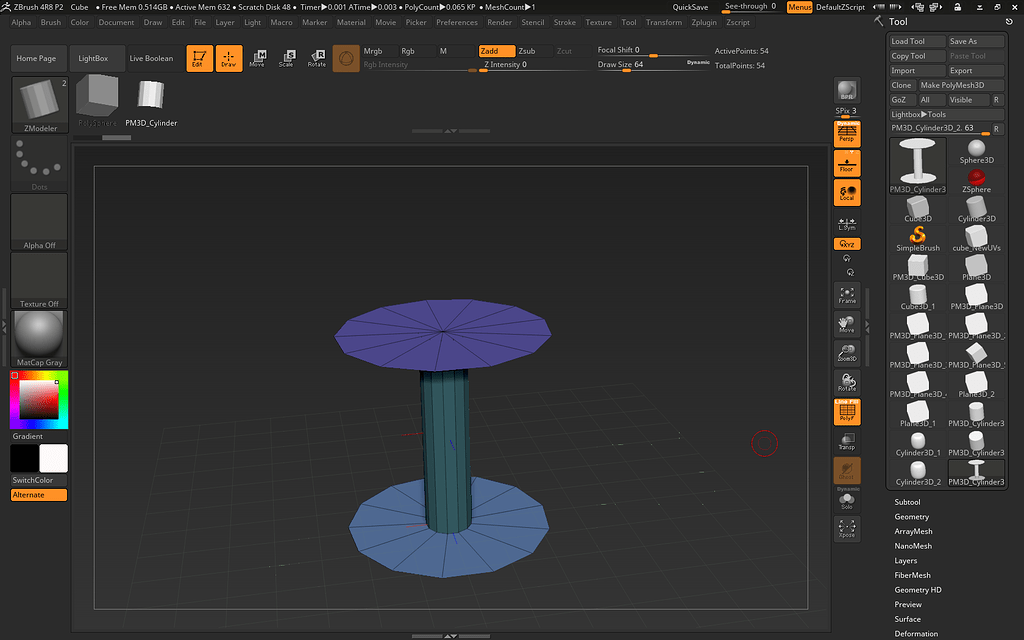Select the Move tool in the right shelf
Screen dimensions: 1024x640
(x=847, y=324)
